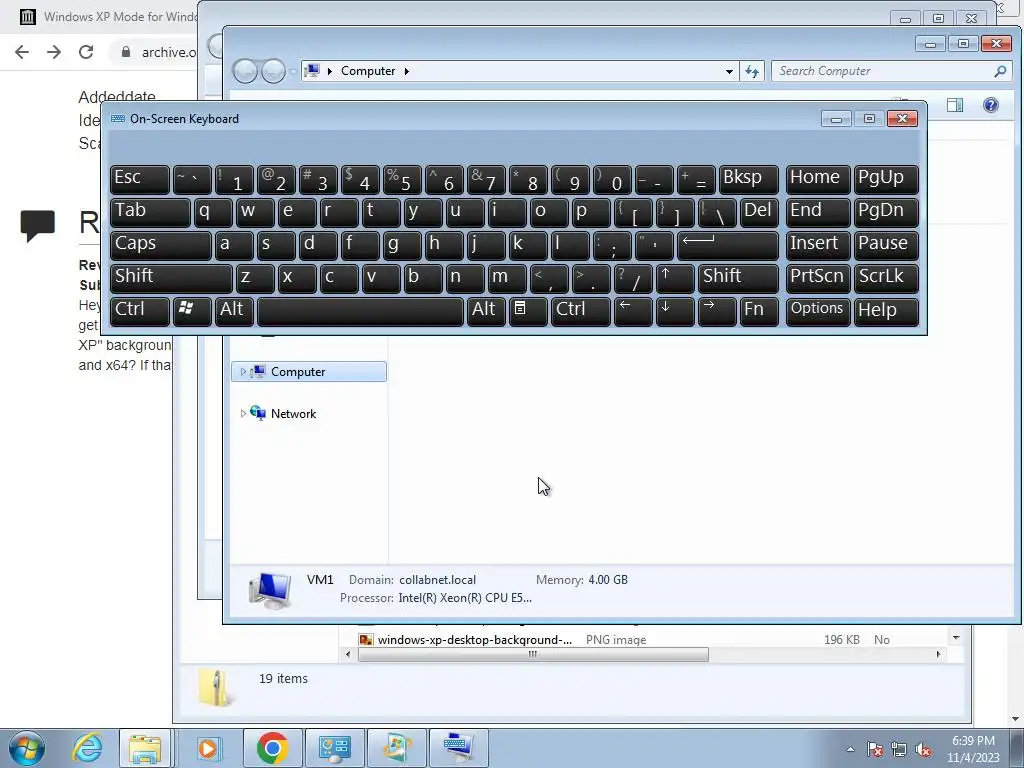
Task: Toggle the left Alt key
Action: [235, 311]
